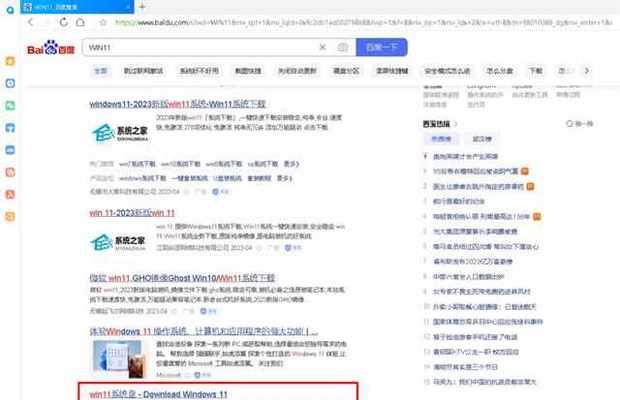The width and height of the screenshot is (620, 400).
Task: Switch to the tab beside 热搜榜
Action: point(482,139)
